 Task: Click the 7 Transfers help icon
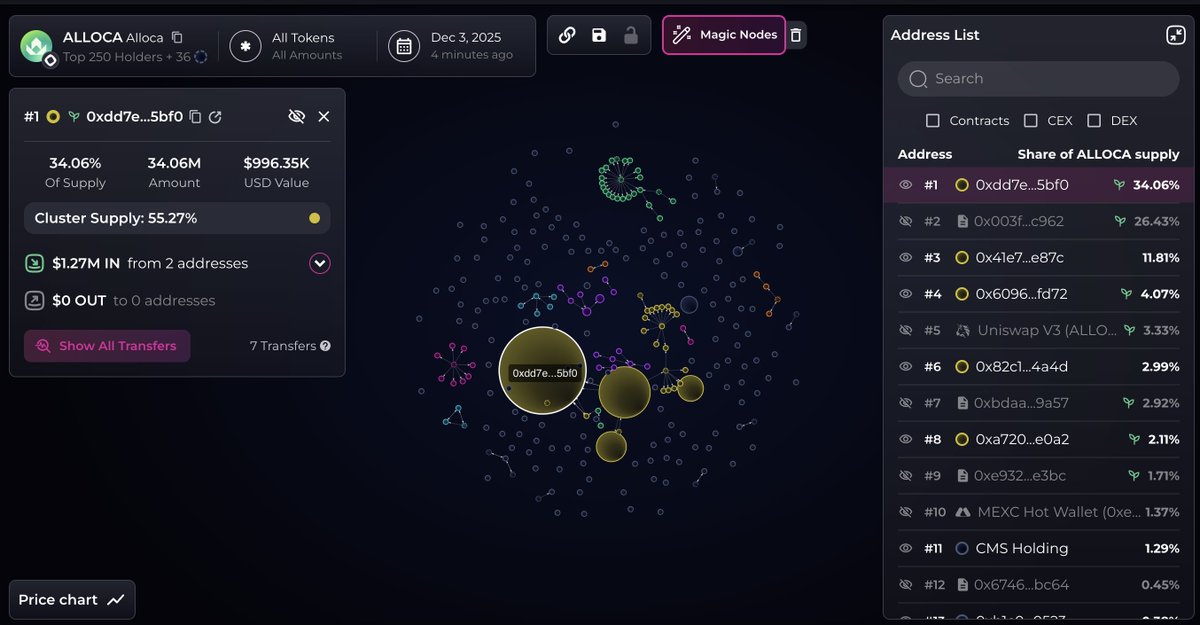pos(325,346)
